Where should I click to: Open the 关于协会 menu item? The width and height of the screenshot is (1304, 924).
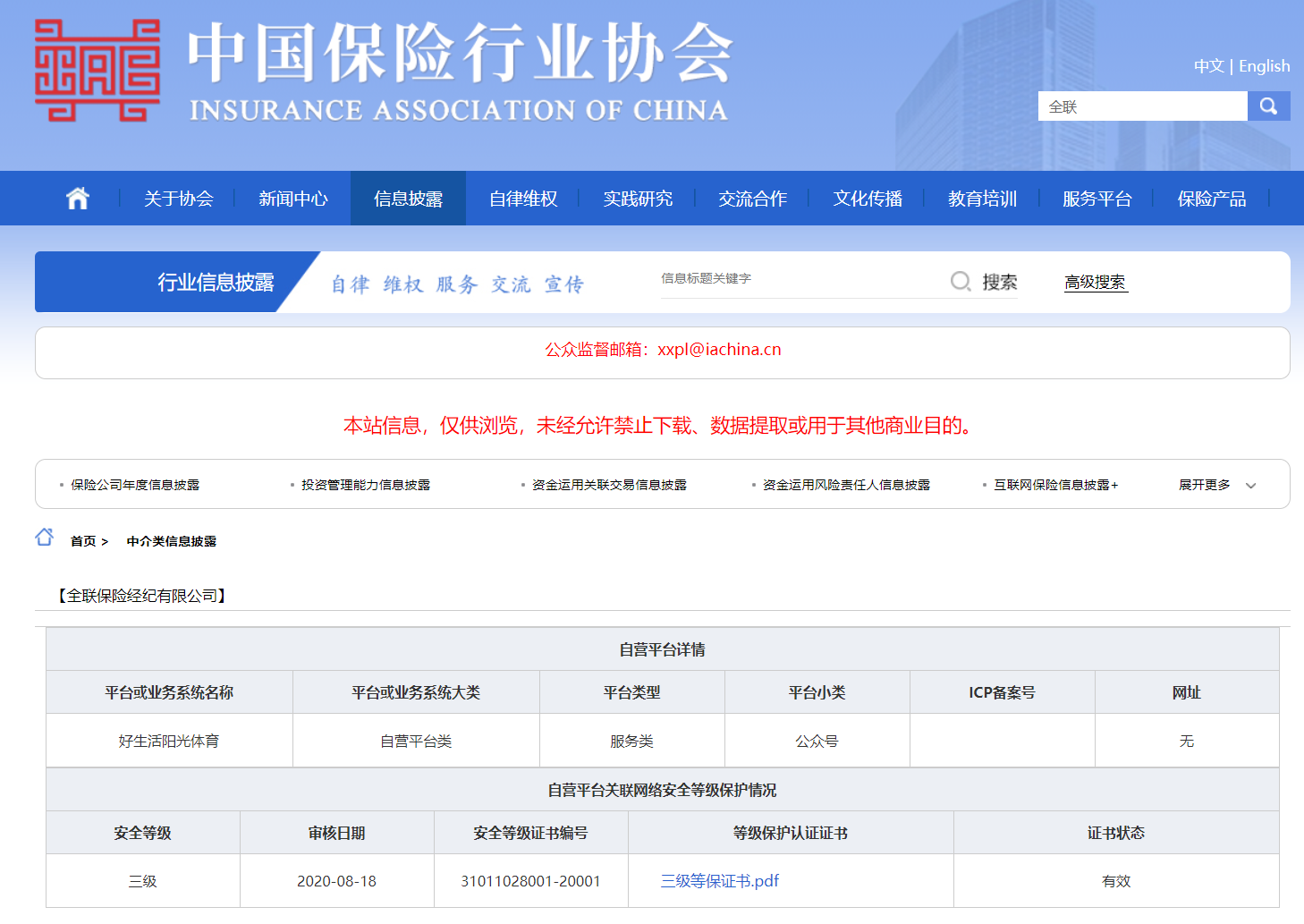click(178, 199)
